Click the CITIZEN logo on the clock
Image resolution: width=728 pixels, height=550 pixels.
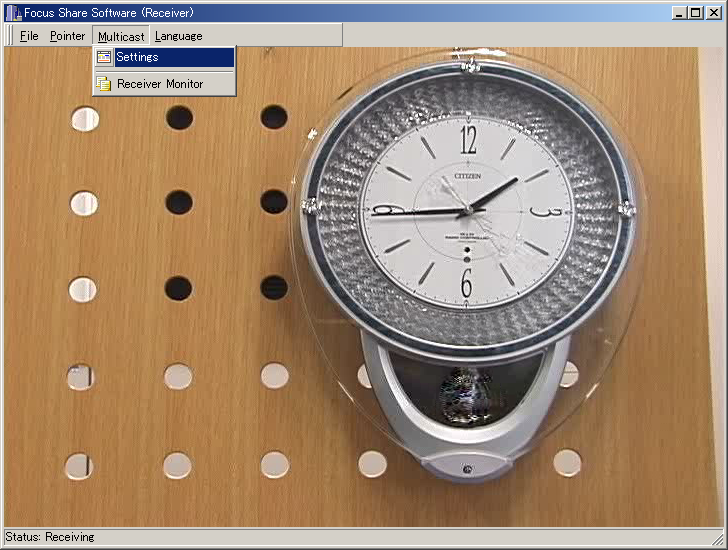click(468, 176)
